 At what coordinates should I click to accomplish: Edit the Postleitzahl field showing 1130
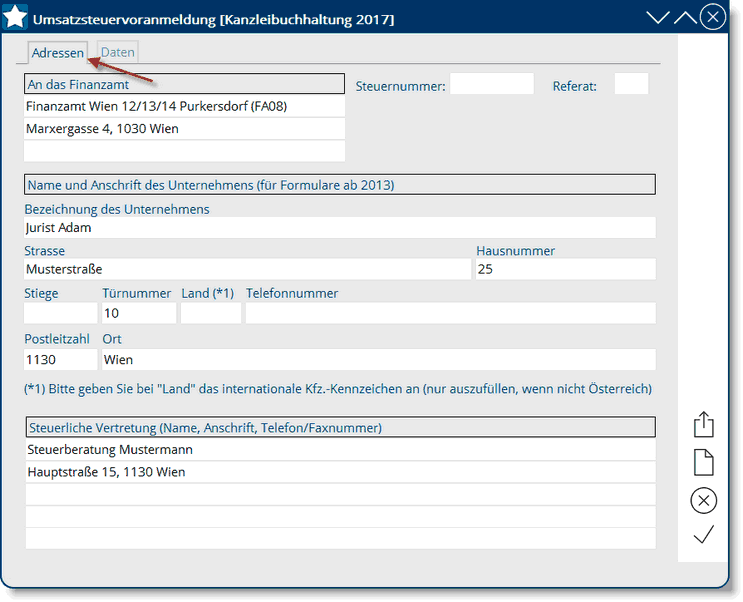[x=60, y=360]
